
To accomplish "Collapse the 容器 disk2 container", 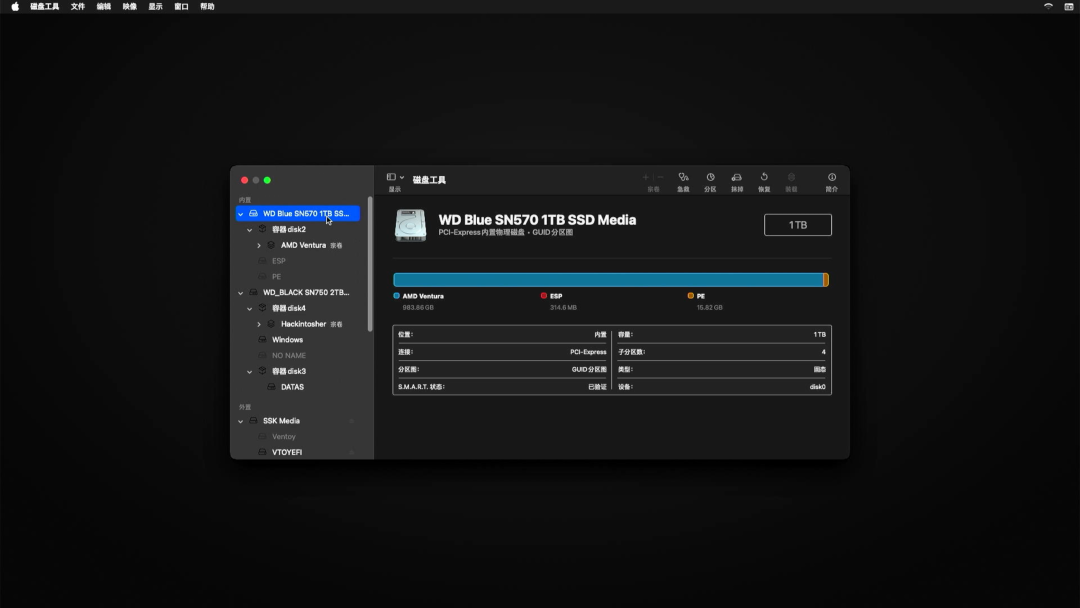I will (x=249, y=230).
